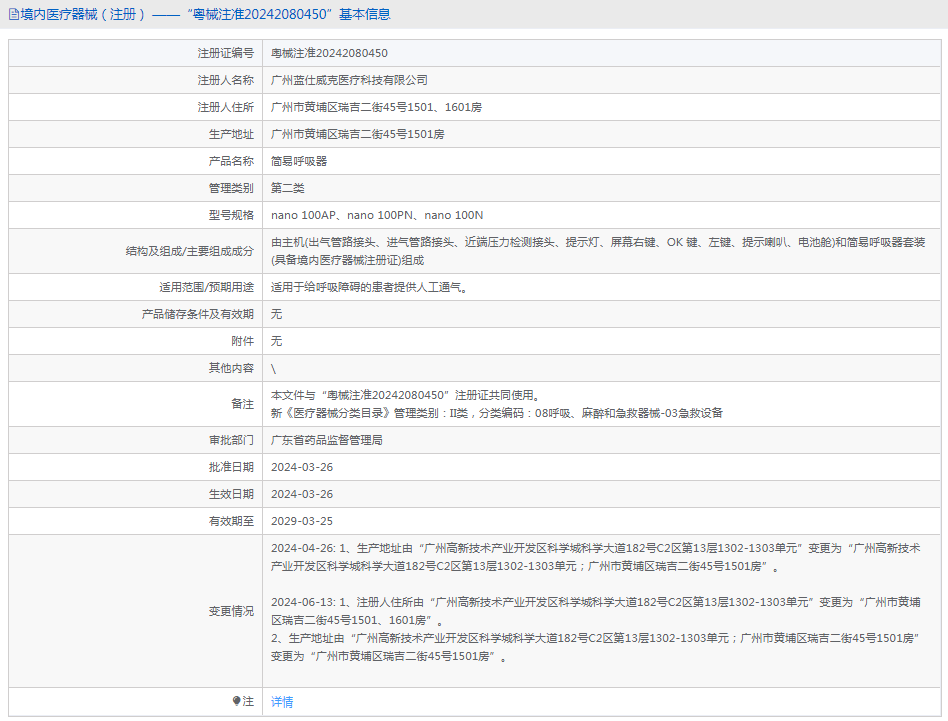Select change entry dated 2024-04-26
The width and height of the screenshot is (948, 721).
(x=596, y=557)
